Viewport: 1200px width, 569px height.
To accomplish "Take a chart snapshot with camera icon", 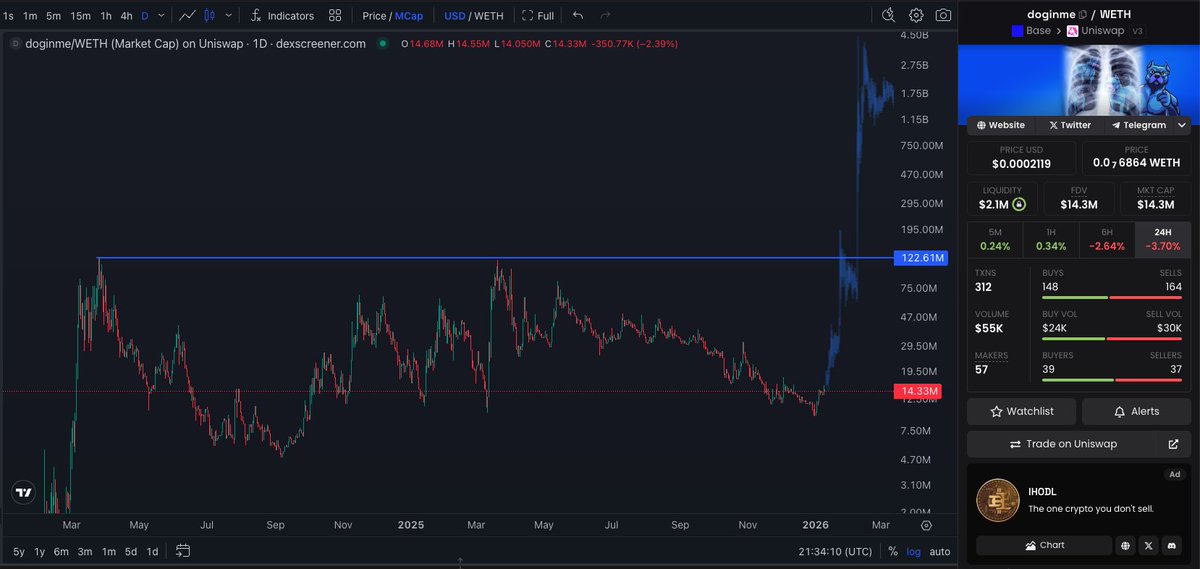I will click(943, 15).
